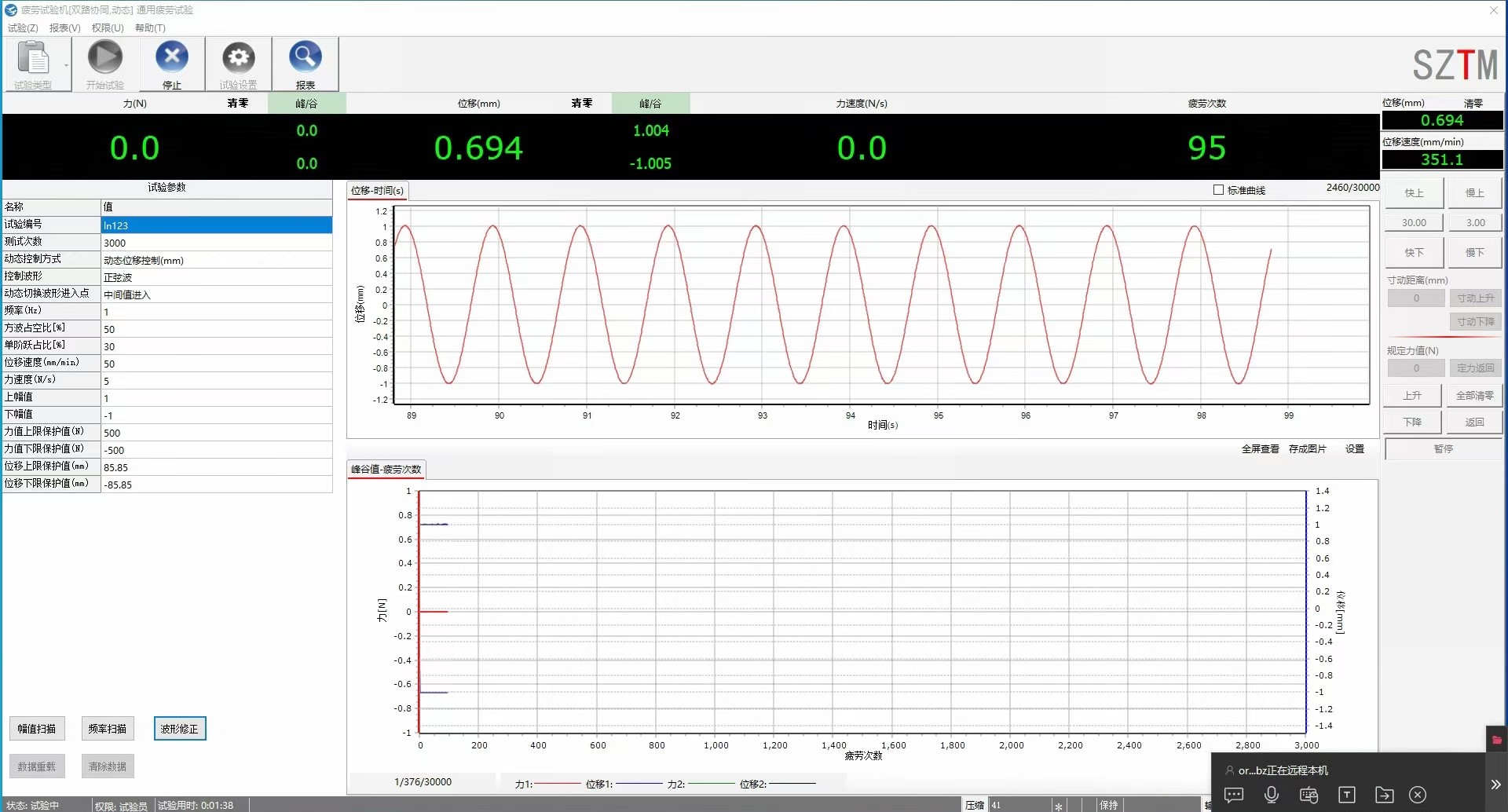Close the fatigue test window
The height and width of the screenshot is (812, 1508).
tap(1494, 10)
